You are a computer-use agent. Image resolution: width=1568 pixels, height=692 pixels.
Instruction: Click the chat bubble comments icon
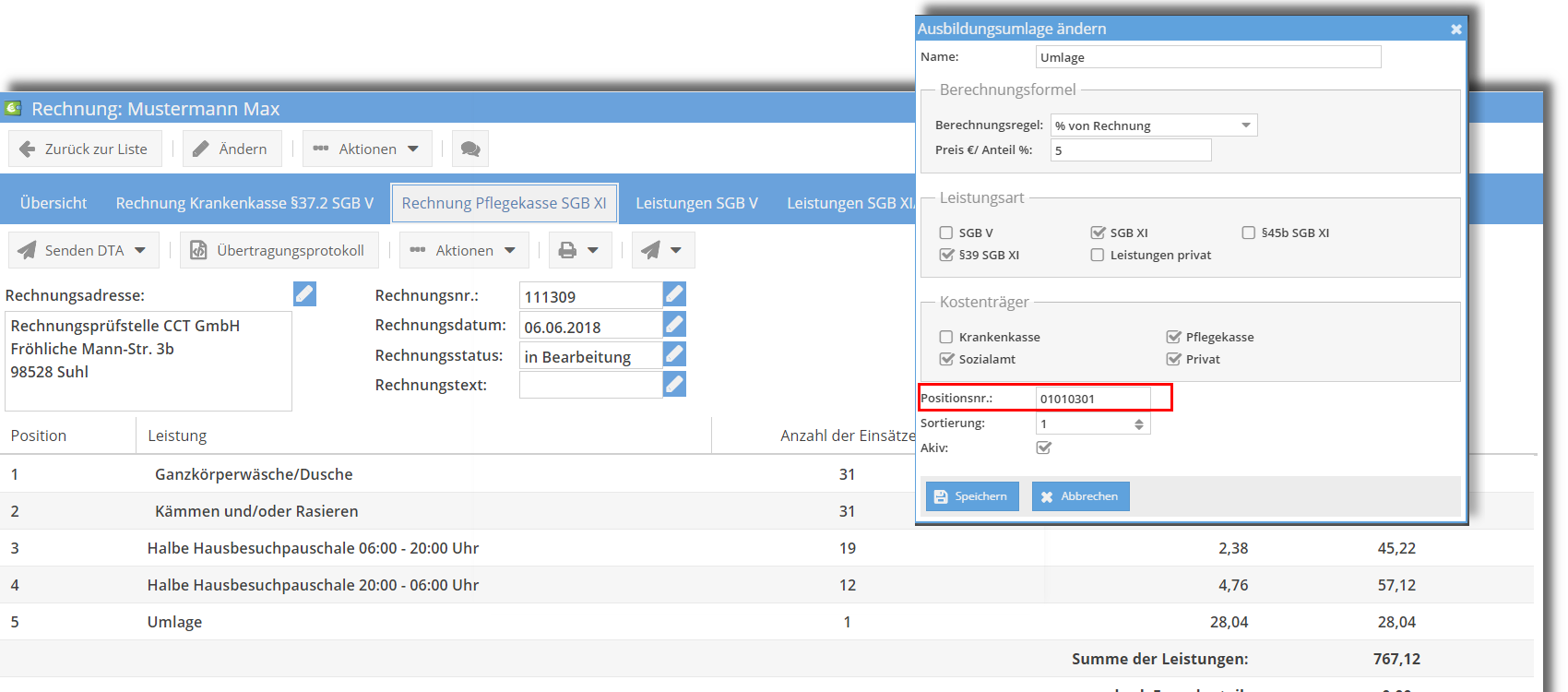[x=470, y=149]
